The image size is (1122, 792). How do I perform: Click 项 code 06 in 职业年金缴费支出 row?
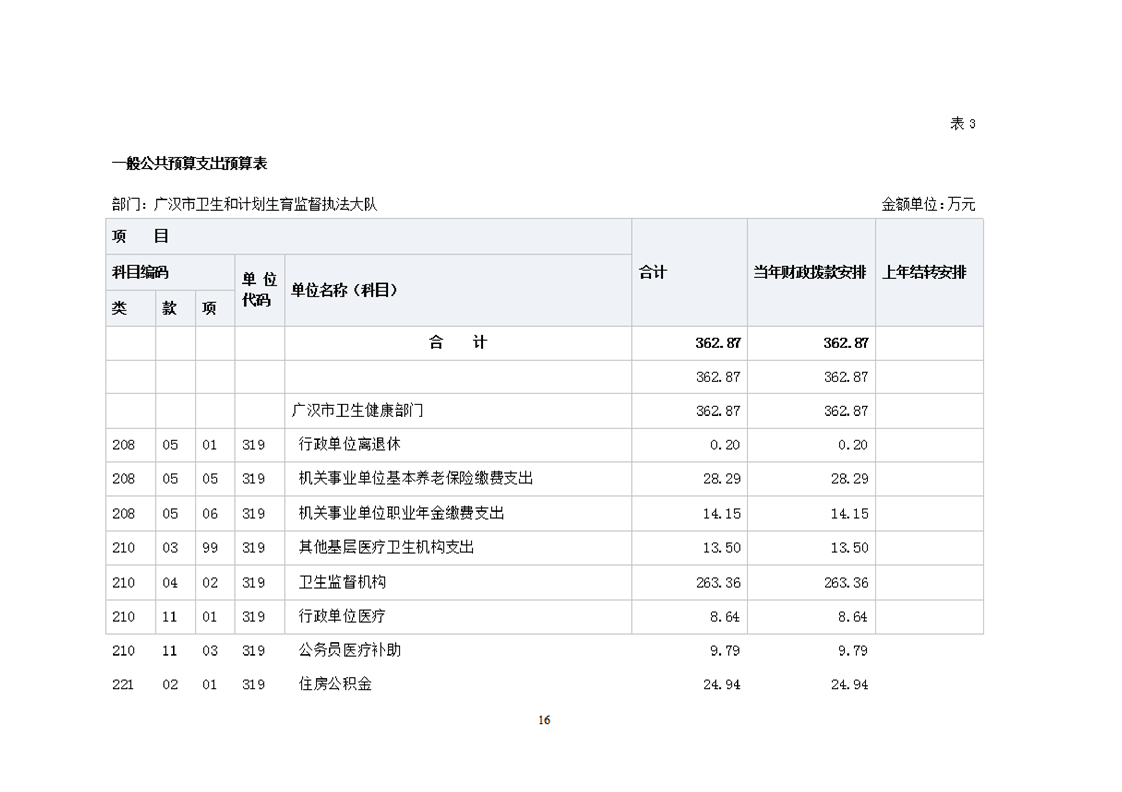[x=210, y=514]
